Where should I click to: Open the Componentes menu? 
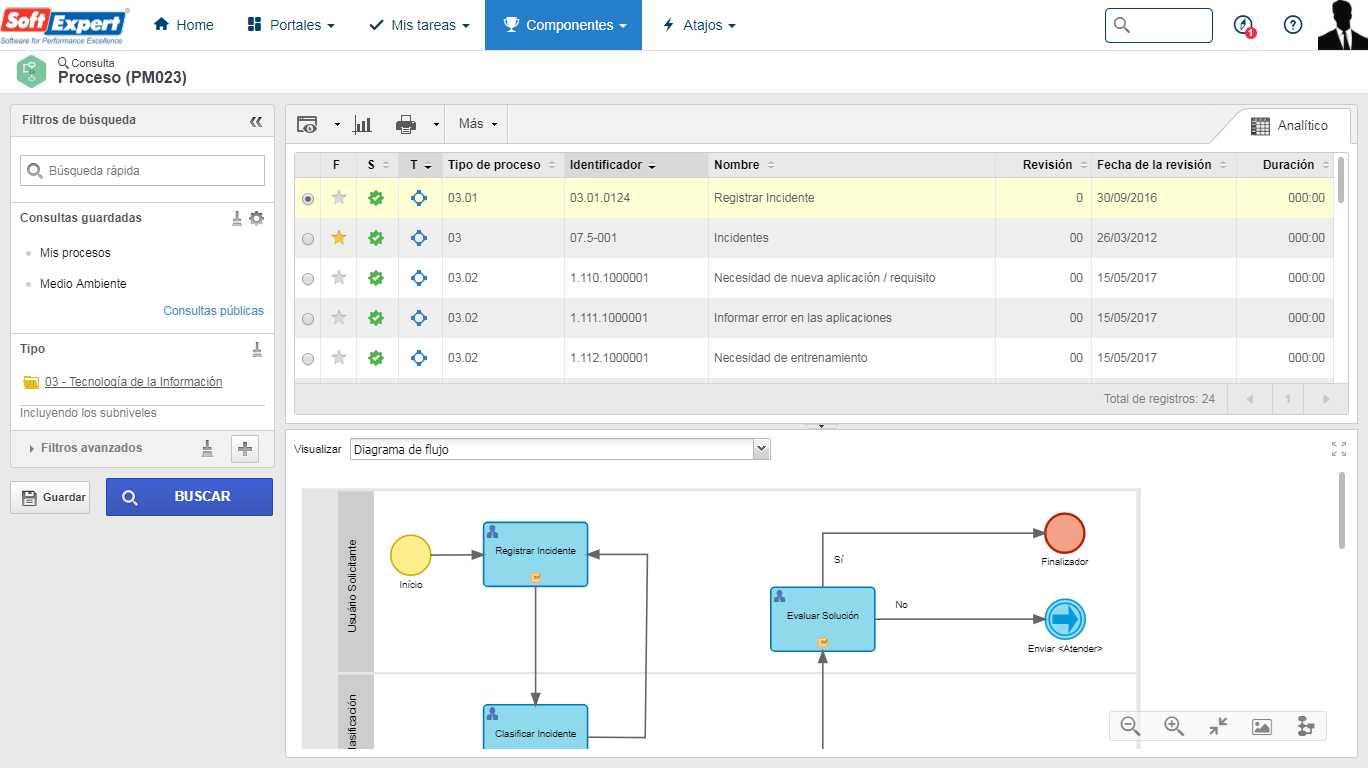click(x=563, y=25)
